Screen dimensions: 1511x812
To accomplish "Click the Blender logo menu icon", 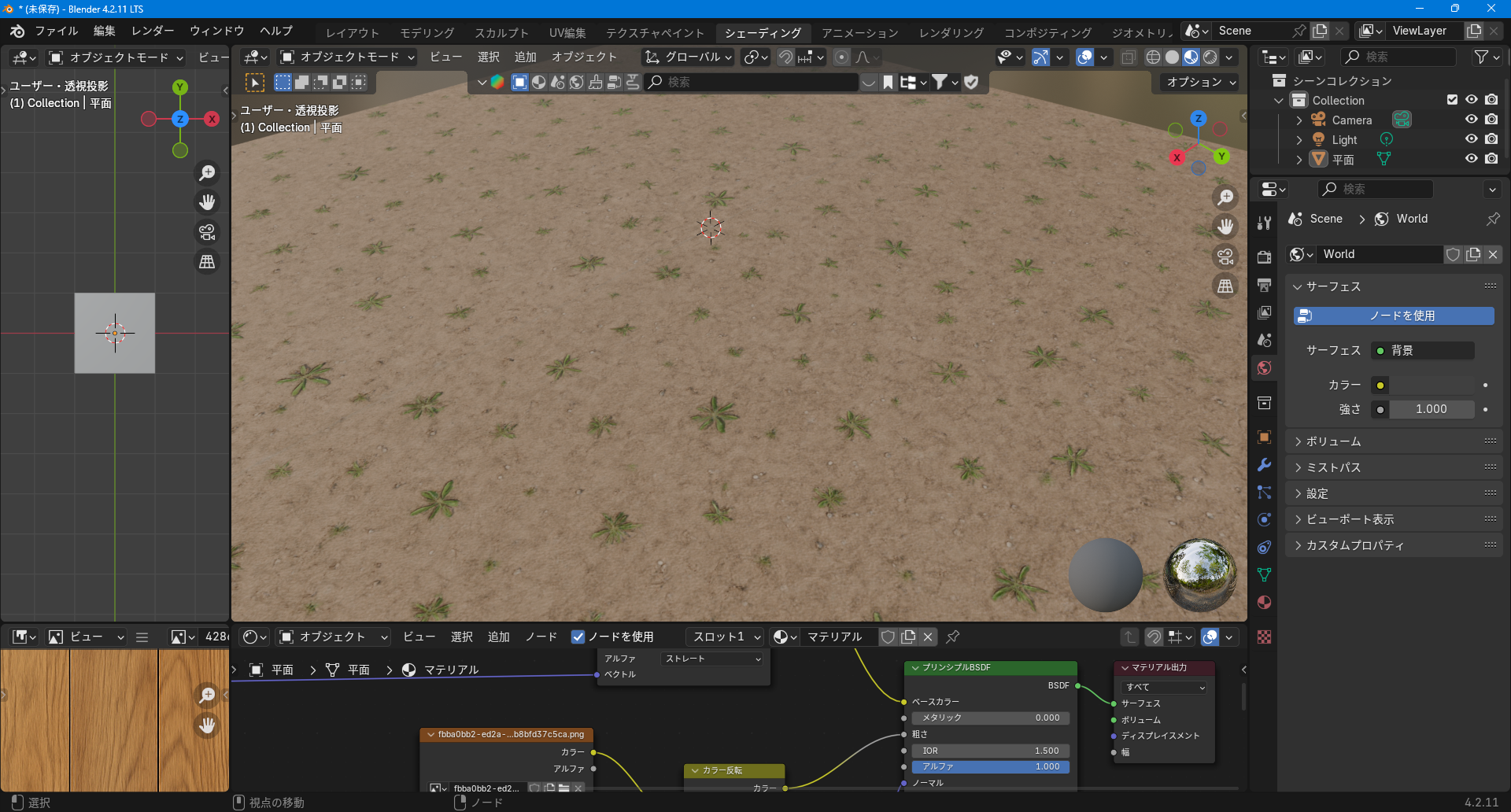I will pos(17,31).
